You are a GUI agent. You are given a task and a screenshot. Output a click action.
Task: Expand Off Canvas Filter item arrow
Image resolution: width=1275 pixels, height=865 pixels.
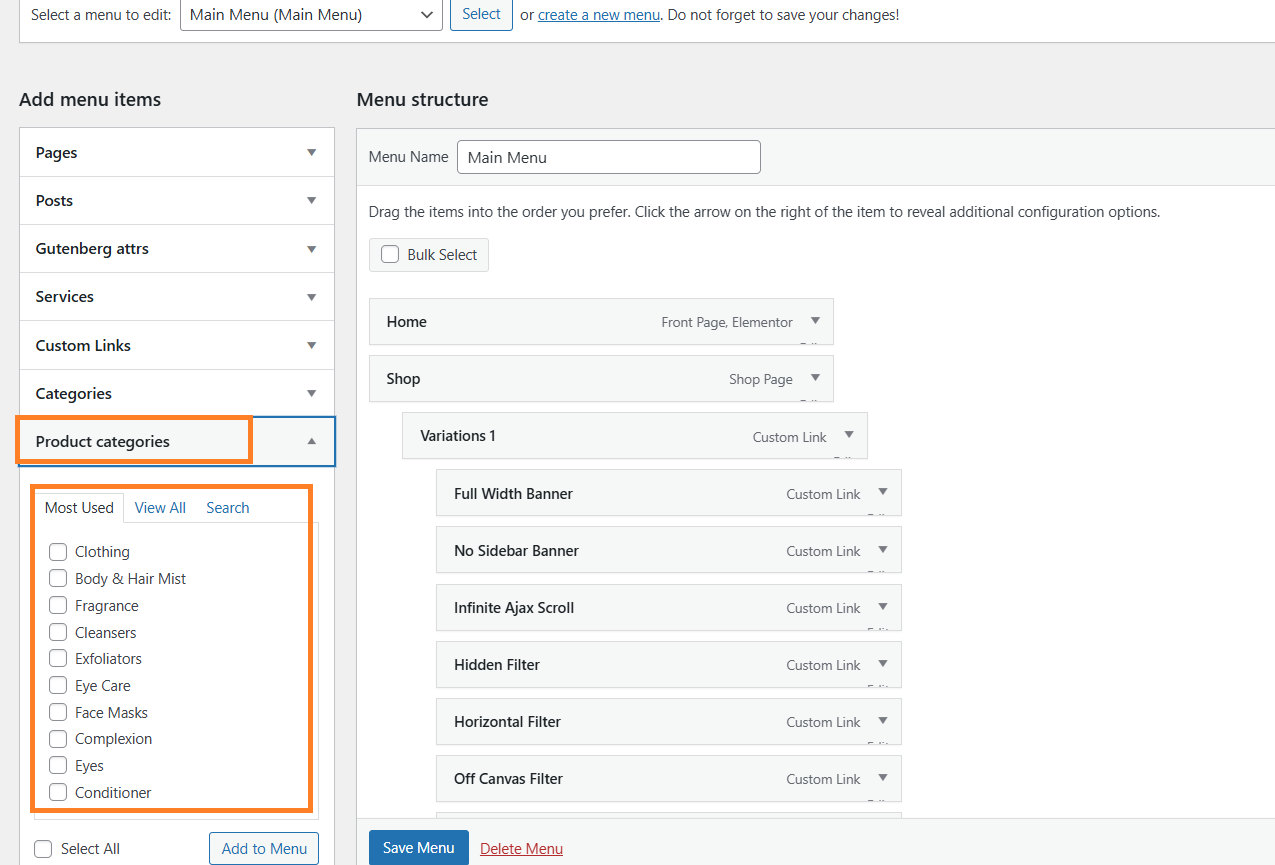883,777
